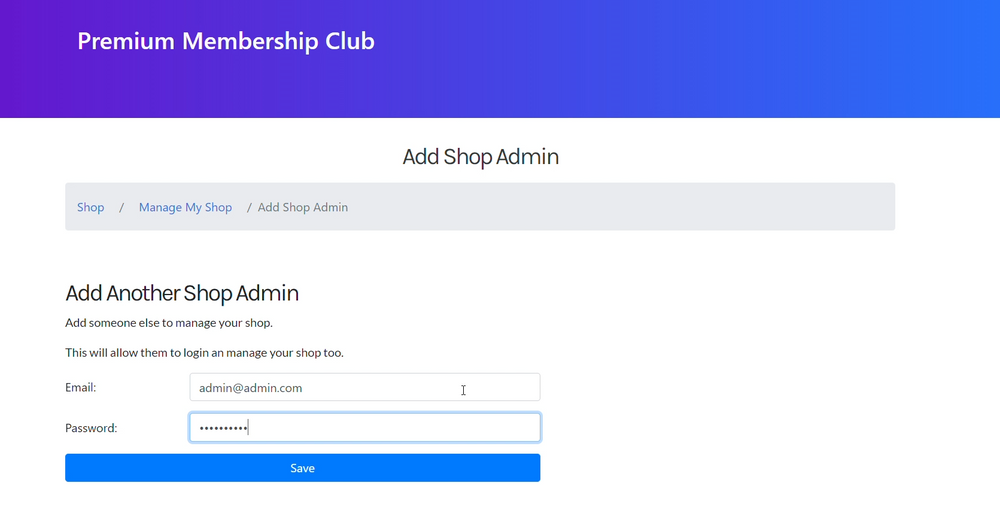Focus the Email input field

pos(365,387)
